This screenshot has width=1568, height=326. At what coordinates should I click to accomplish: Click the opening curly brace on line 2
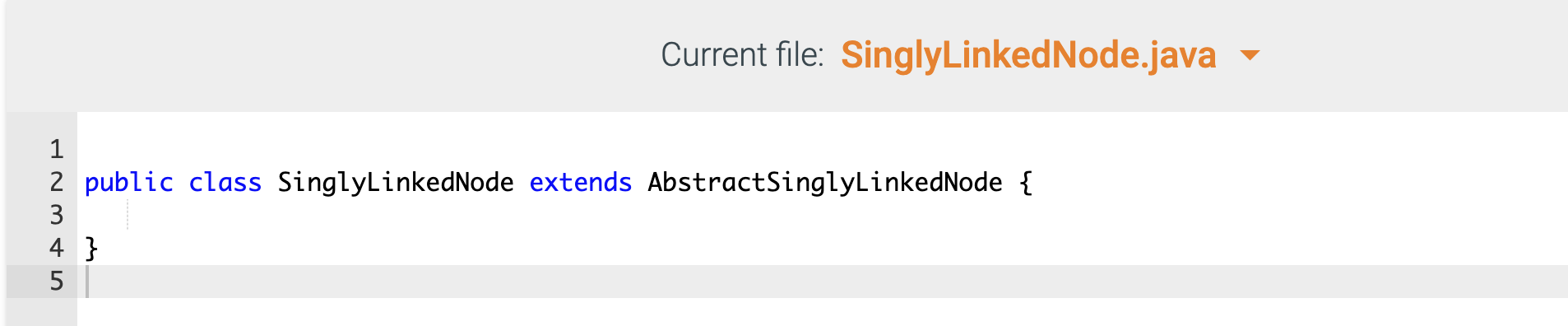click(1026, 183)
